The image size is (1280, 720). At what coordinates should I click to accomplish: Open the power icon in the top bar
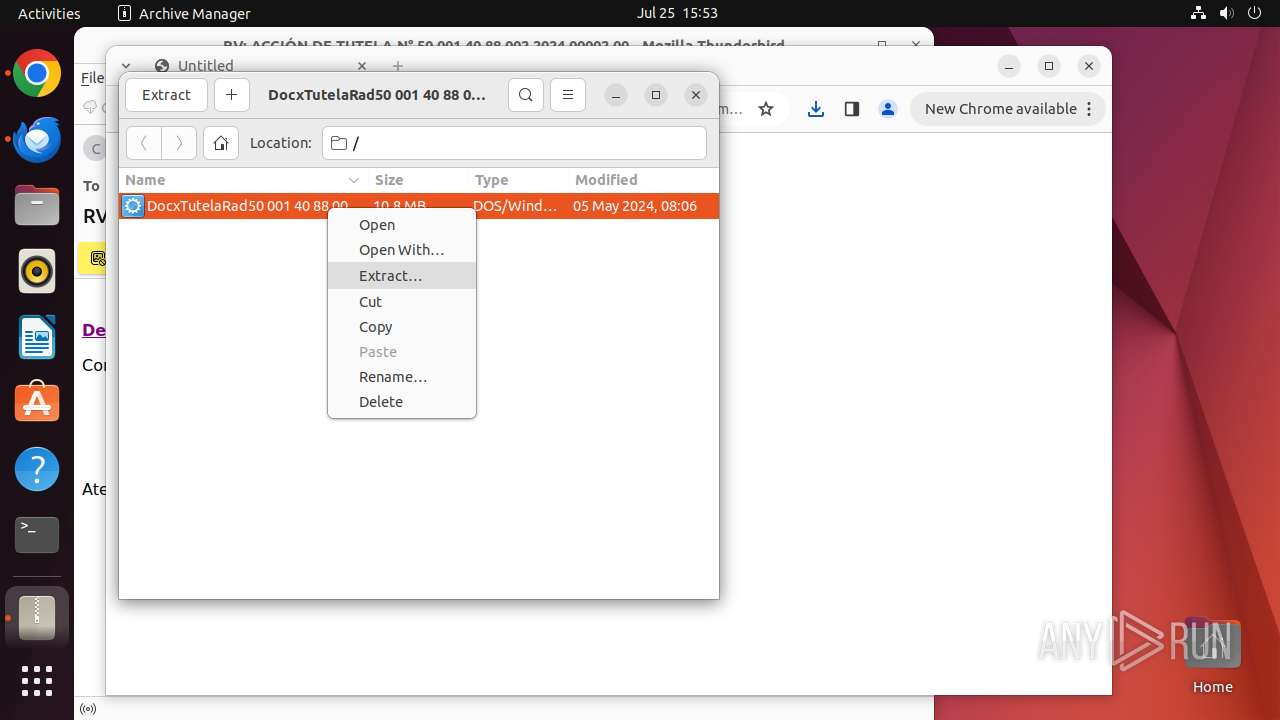(1254, 13)
